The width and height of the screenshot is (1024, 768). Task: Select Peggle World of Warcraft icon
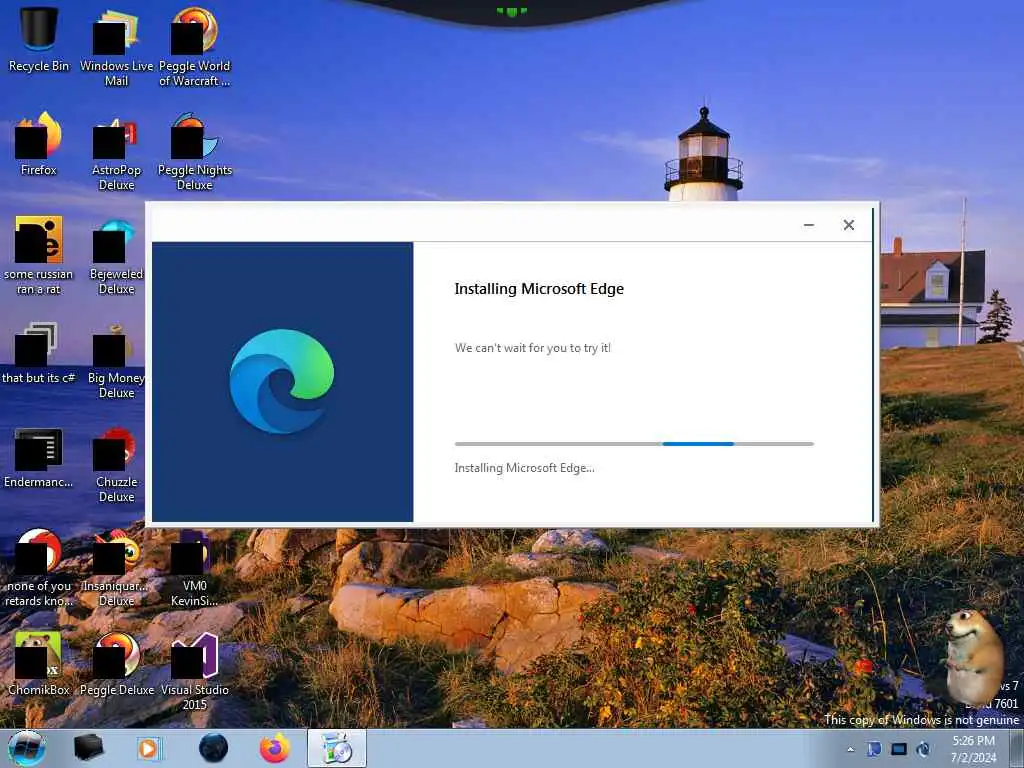[x=195, y=46]
